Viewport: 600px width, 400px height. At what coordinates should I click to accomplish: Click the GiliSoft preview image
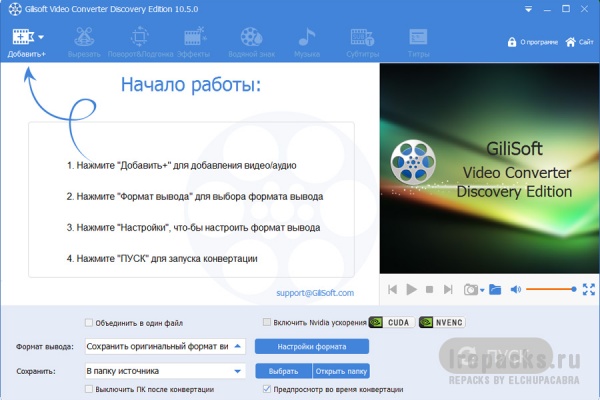[489, 168]
